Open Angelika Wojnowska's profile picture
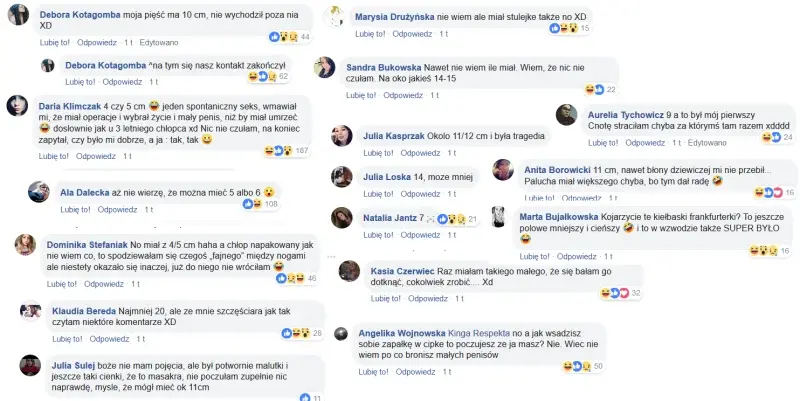Screen dimensions: 800x401 point(342,334)
